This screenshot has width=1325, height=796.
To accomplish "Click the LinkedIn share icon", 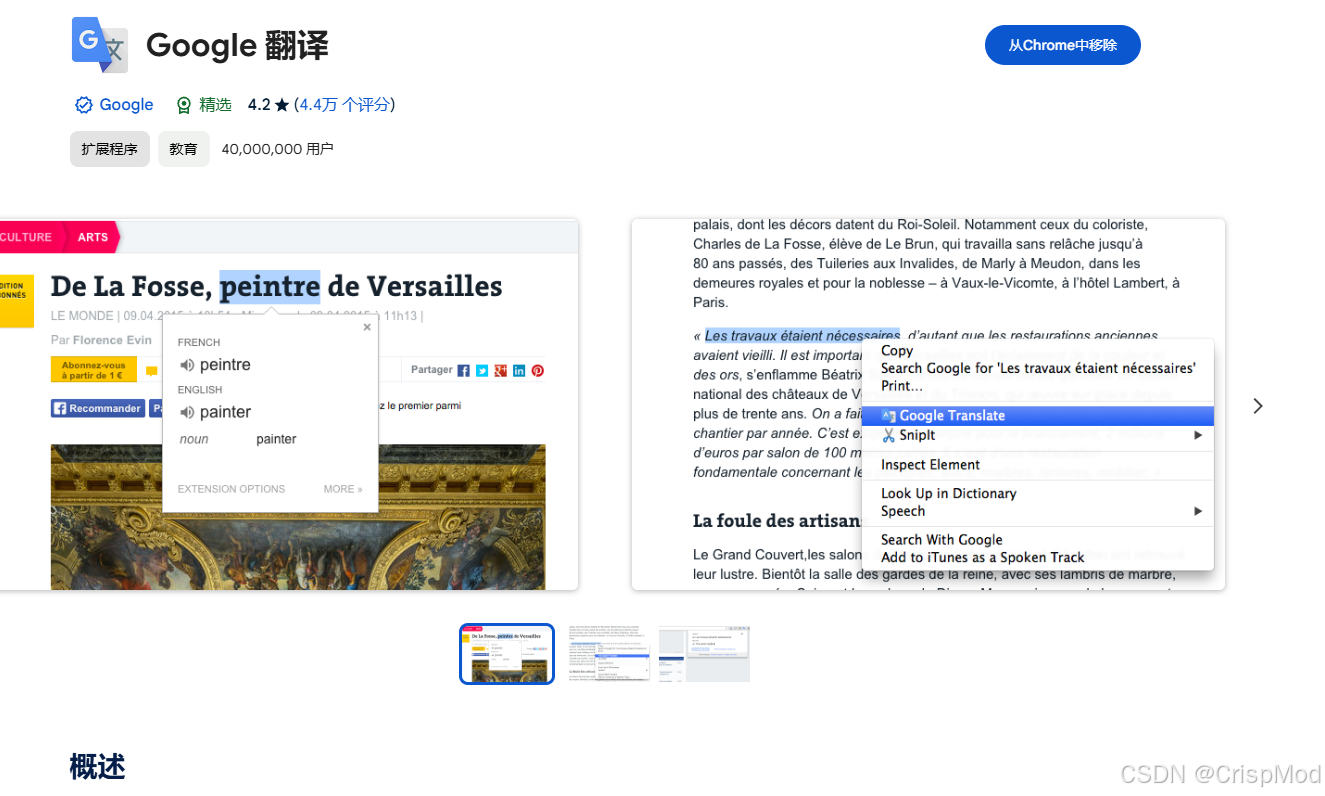I will [x=519, y=370].
